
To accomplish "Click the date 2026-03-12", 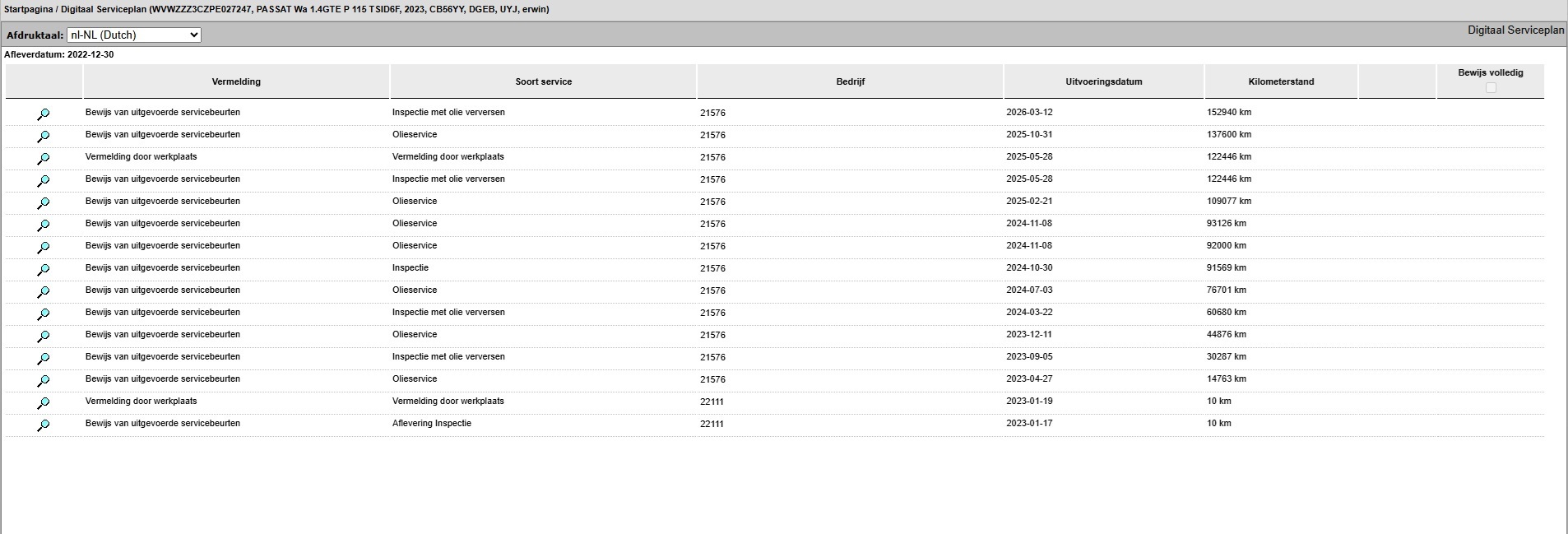I will pos(1029,112).
